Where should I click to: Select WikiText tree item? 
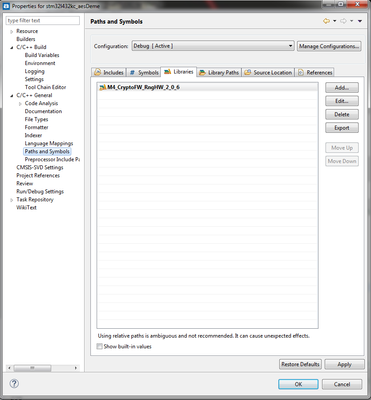(x=26, y=207)
